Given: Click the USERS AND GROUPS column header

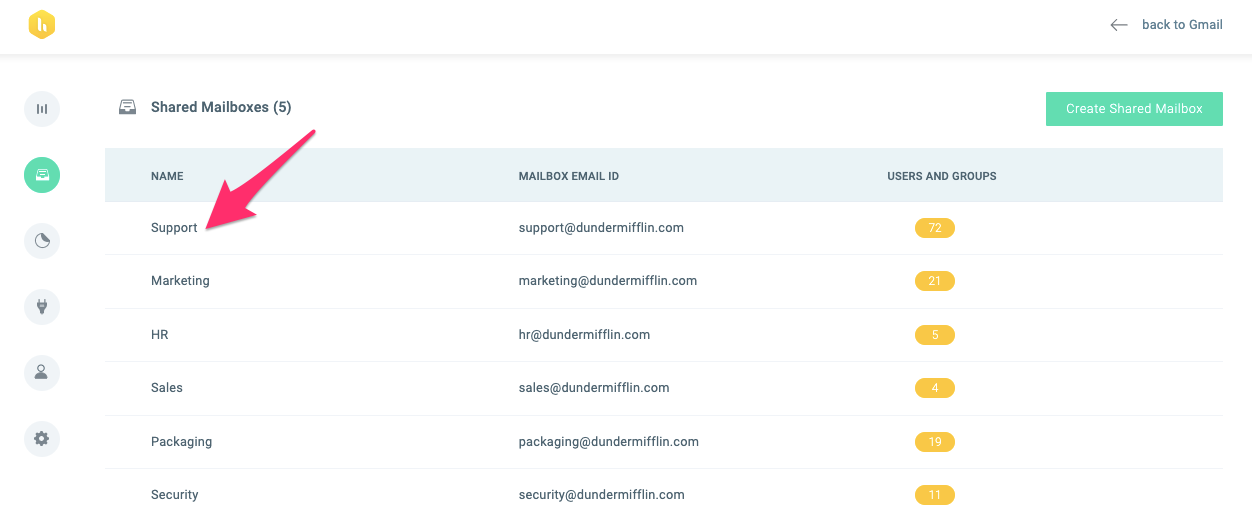Looking at the screenshot, I should coord(942,176).
